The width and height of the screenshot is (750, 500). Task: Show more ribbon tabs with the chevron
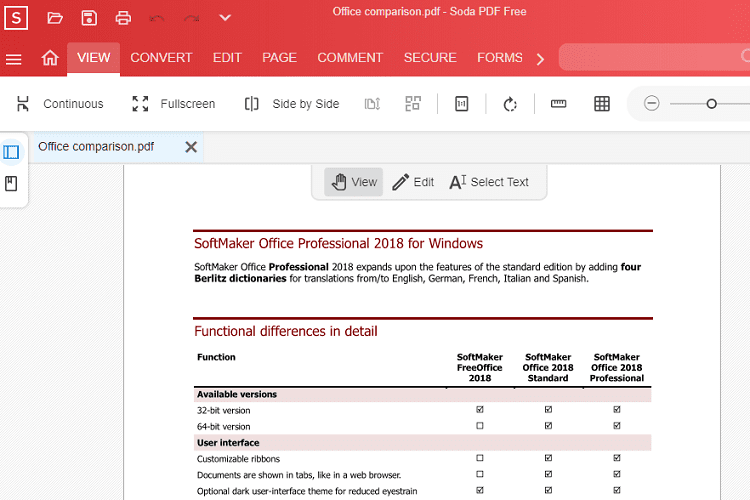540,59
